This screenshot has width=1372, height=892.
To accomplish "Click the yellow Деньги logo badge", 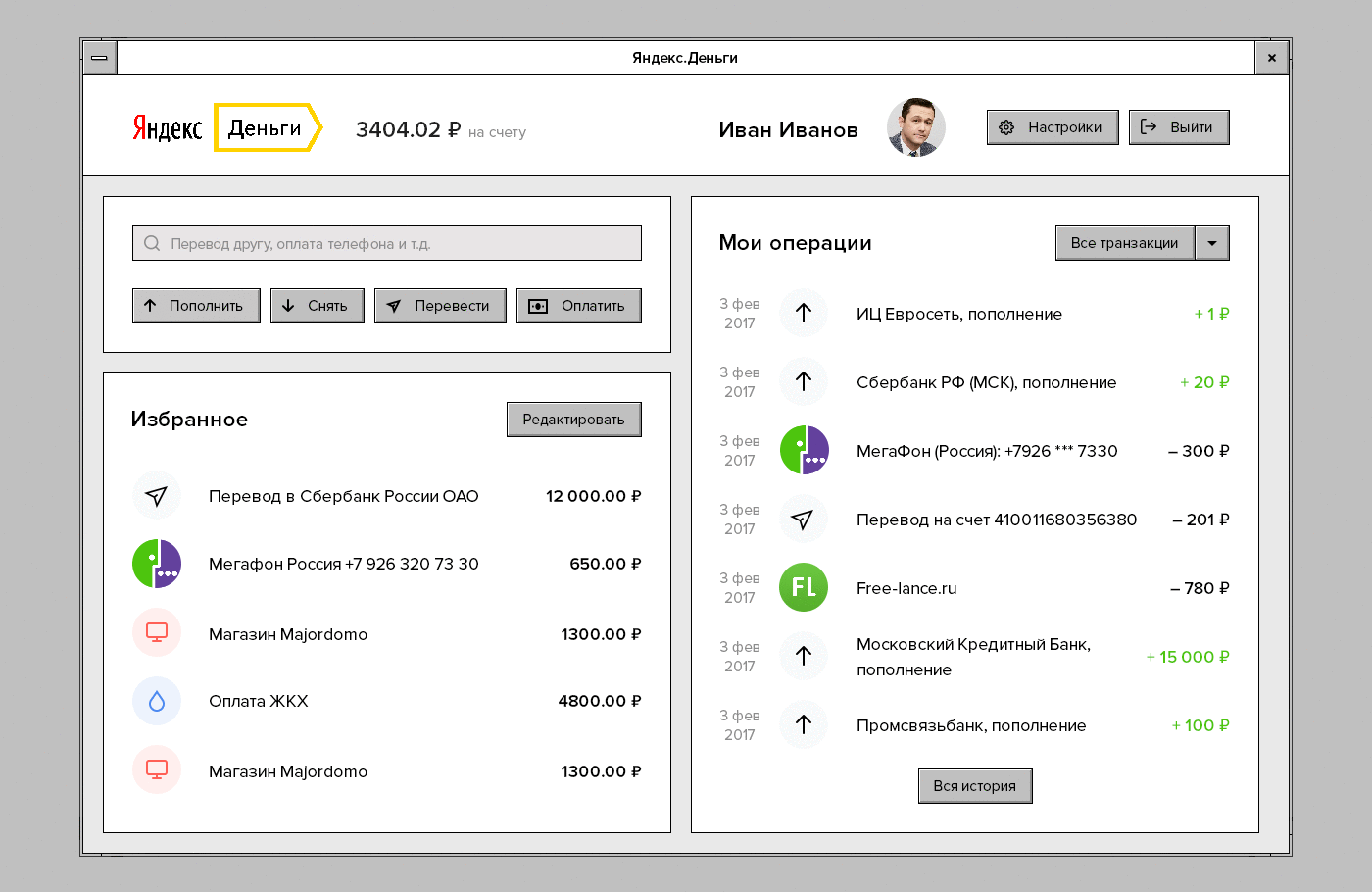I will pos(268,127).
